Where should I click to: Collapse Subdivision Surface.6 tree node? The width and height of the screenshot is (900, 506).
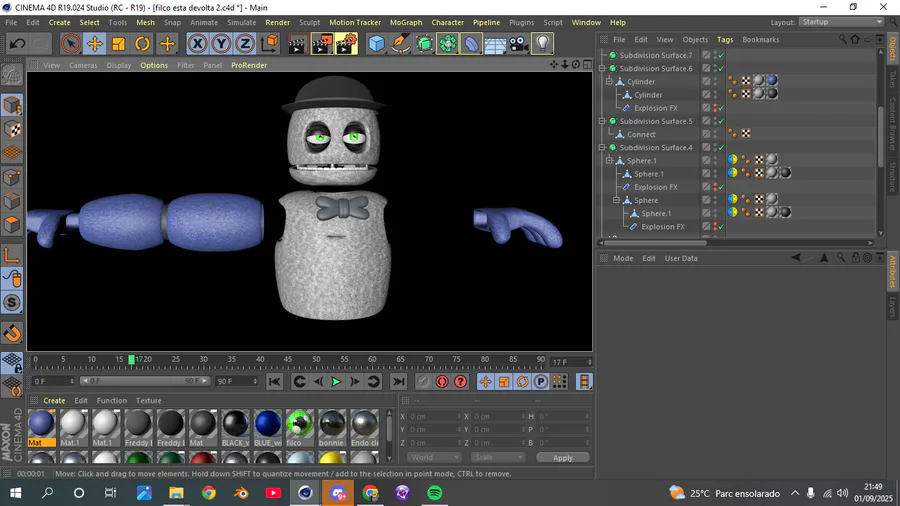tap(602, 68)
